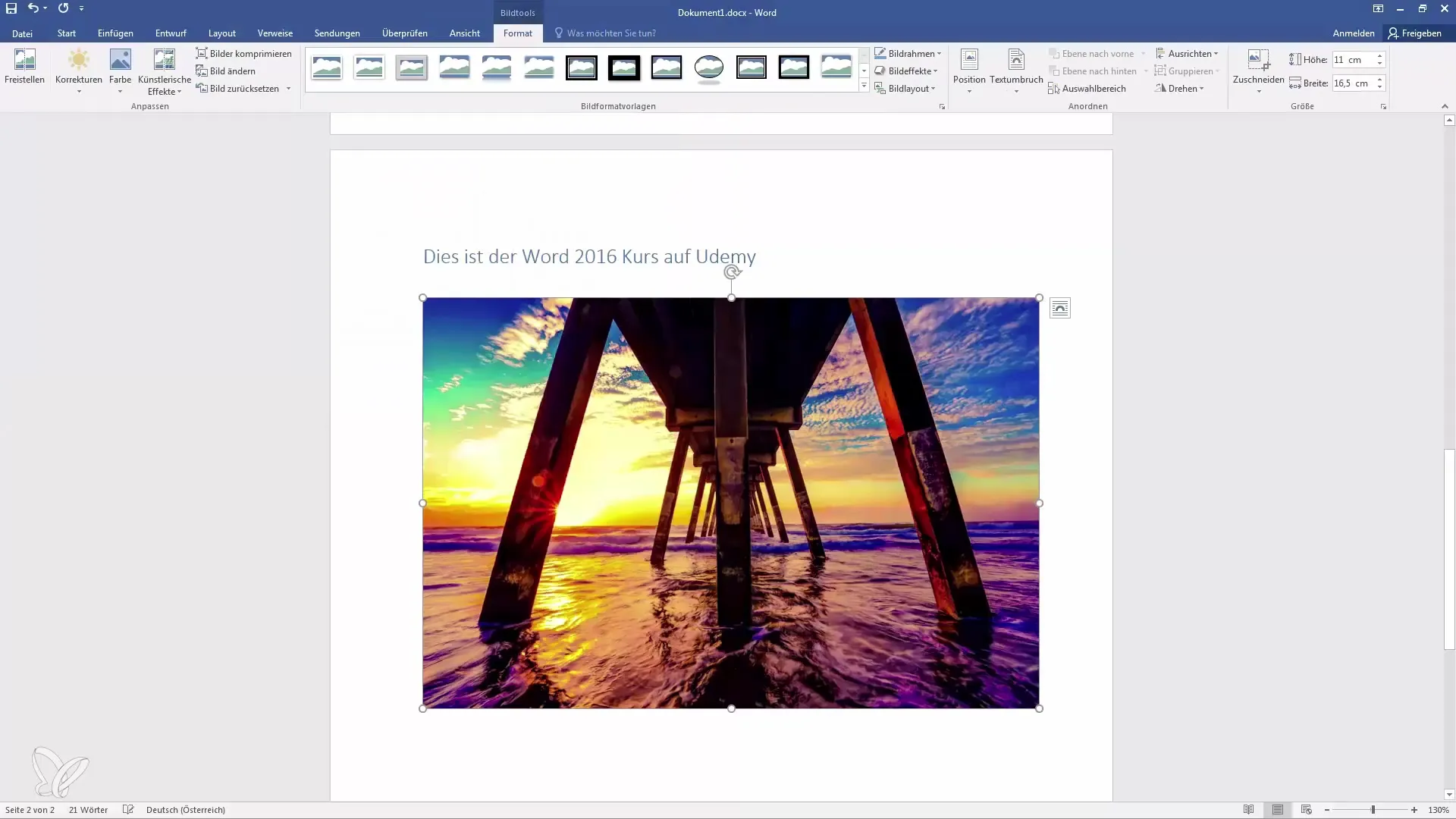The image size is (1456, 819).
Task: Click the heading text Dies ist der Word 2016 Kurs
Action: [x=589, y=256]
